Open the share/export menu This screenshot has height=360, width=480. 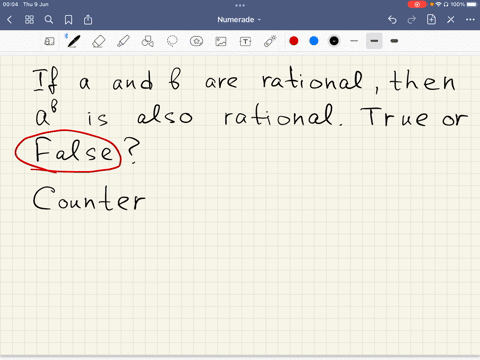88,20
